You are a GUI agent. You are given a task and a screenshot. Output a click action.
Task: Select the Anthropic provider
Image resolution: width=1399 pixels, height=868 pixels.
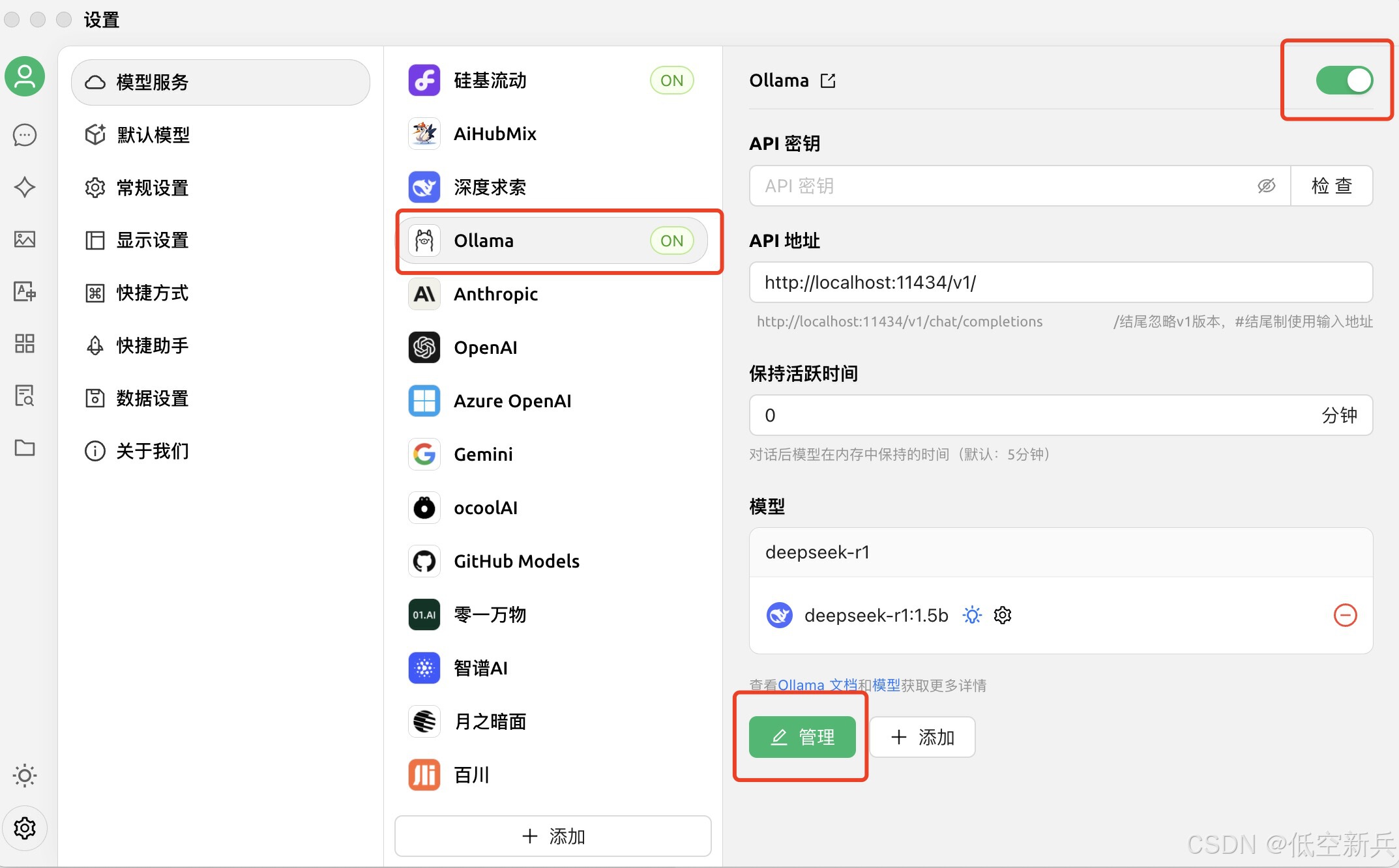pyautogui.click(x=495, y=295)
